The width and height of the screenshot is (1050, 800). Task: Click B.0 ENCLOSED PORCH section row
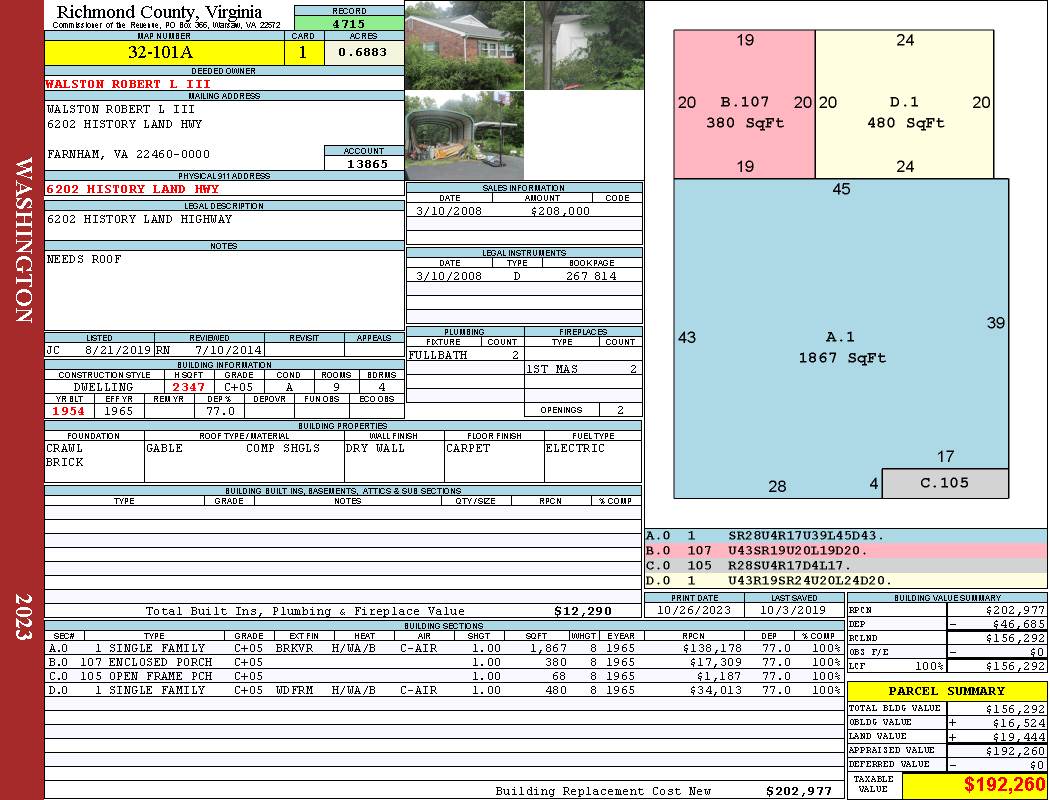443,662
